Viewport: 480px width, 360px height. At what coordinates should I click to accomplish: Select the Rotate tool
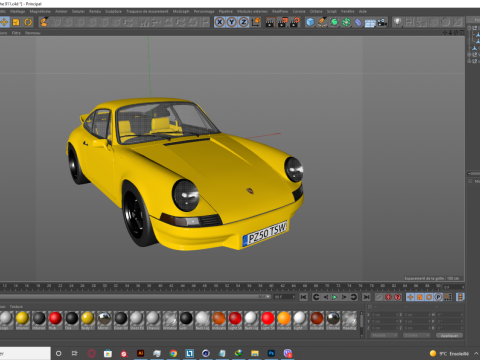[28, 22]
